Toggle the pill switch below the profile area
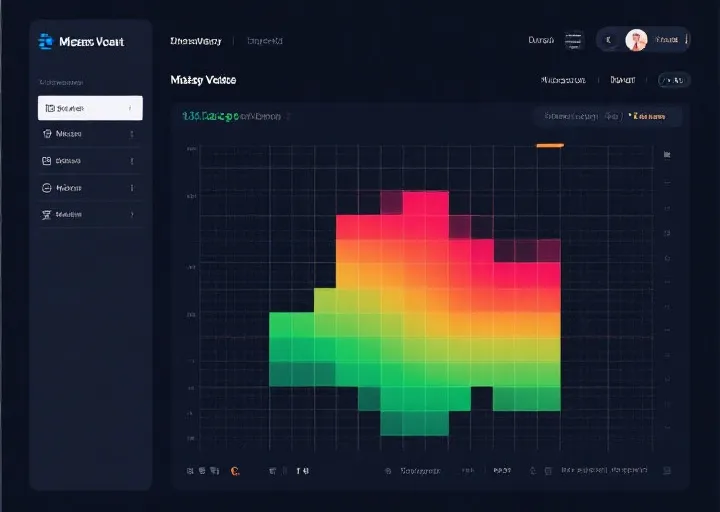Screen dimensions: 720x512 (x=673, y=79)
